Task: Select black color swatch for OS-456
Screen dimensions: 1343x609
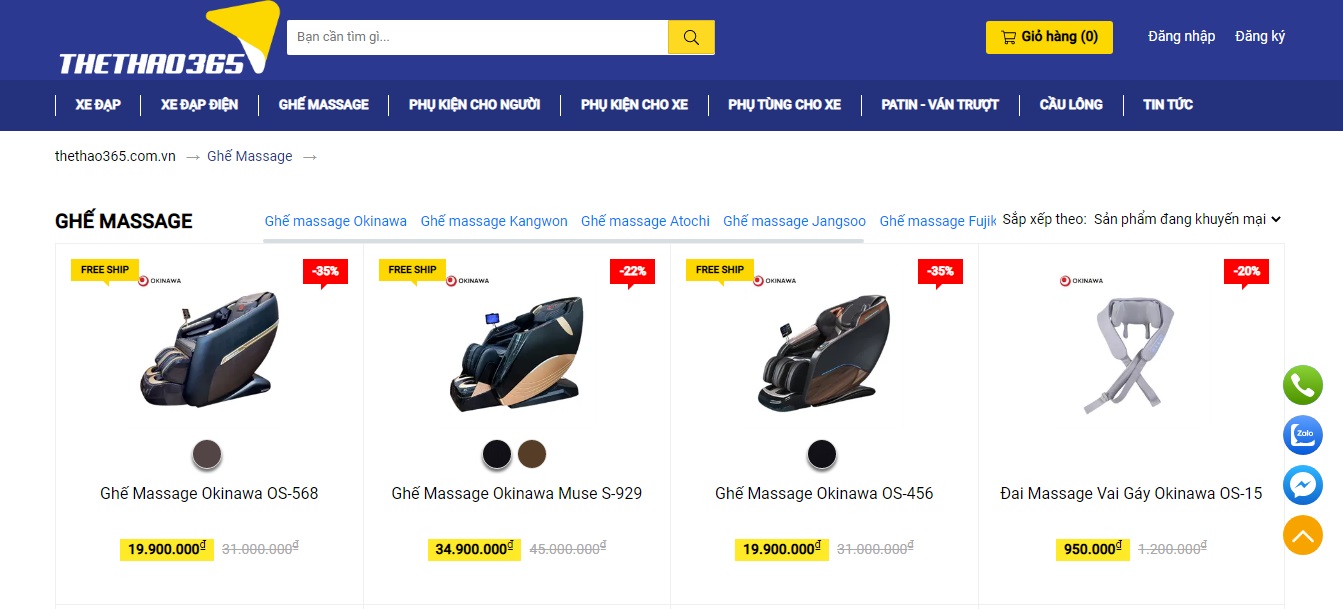Action: pyautogui.click(x=822, y=455)
